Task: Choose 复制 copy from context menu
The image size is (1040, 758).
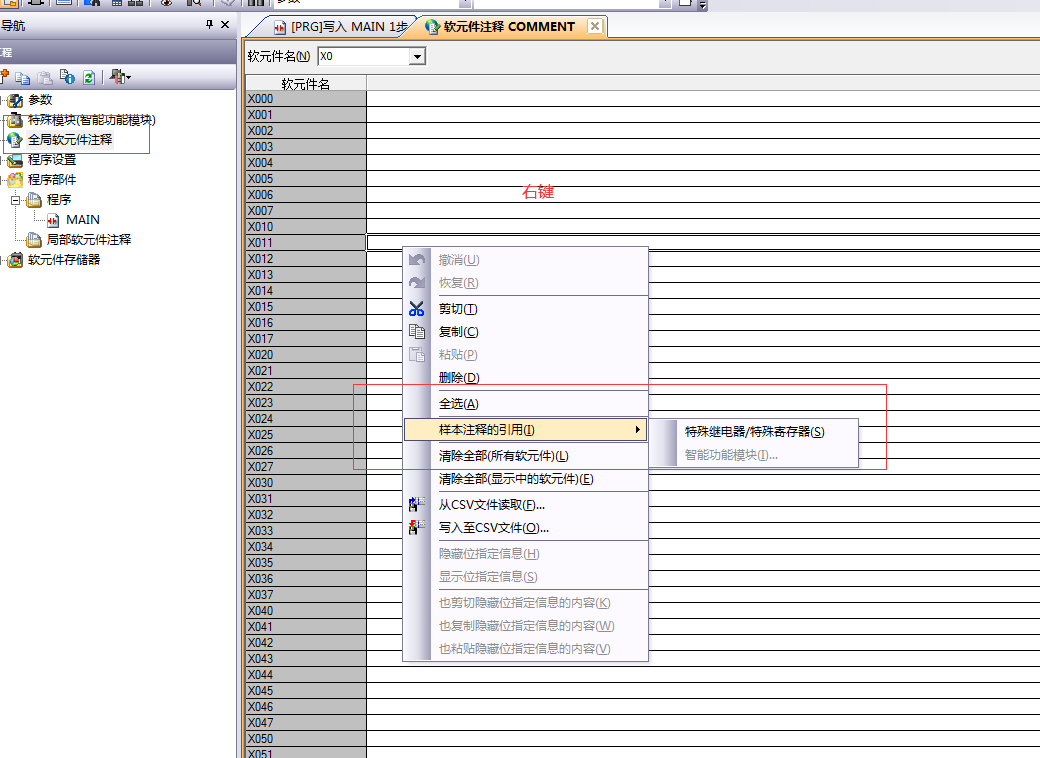Action: pyautogui.click(x=458, y=332)
